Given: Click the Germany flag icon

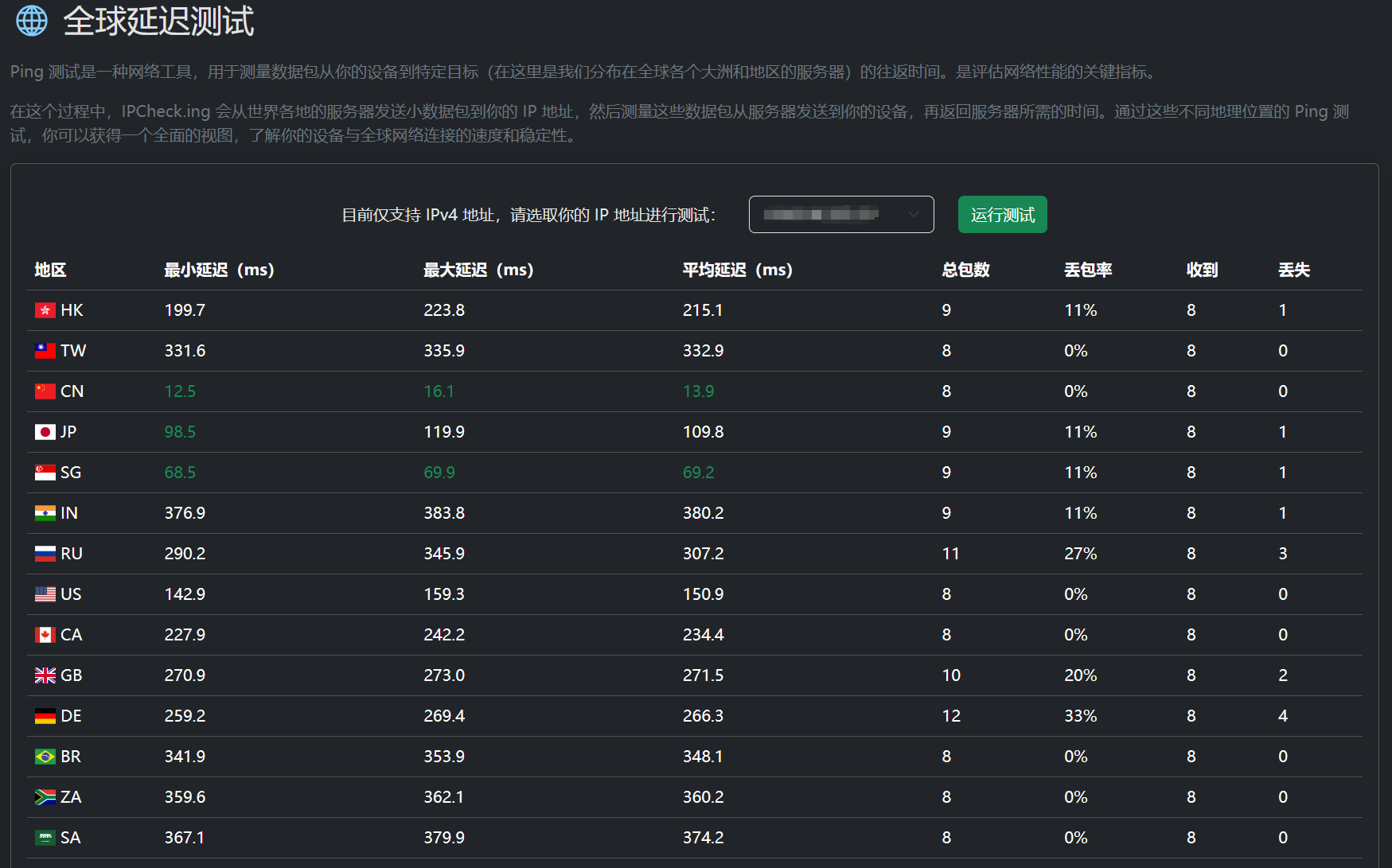Looking at the screenshot, I should [45, 716].
